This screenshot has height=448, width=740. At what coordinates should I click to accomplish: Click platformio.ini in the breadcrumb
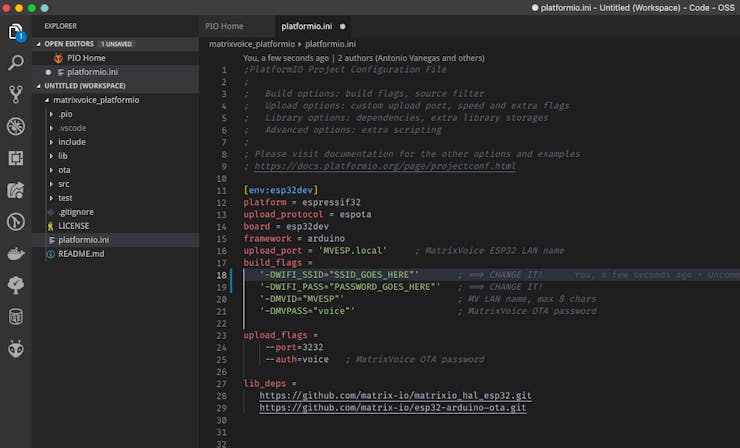[330, 44]
